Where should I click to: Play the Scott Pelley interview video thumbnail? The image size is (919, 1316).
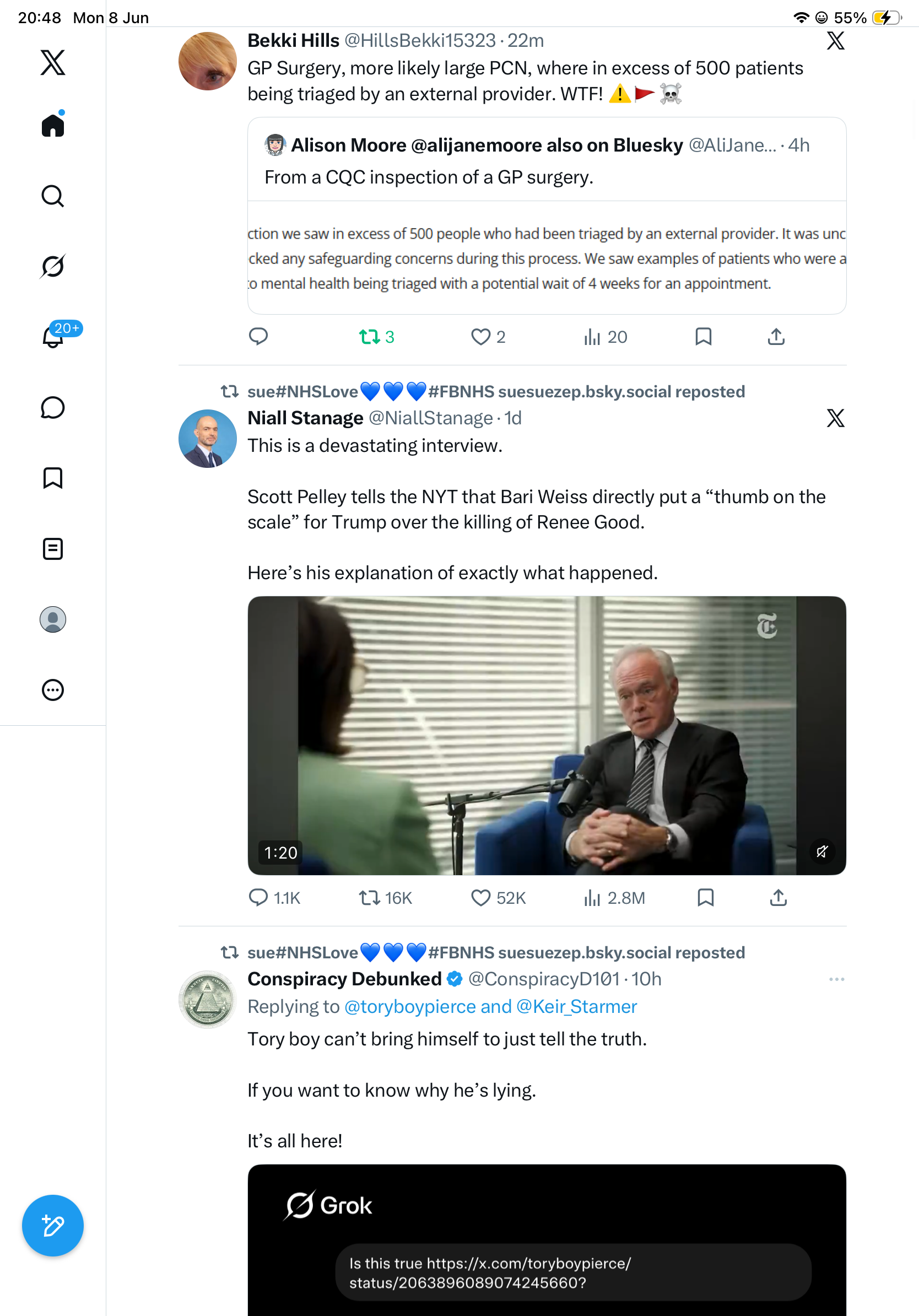pos(547,735)
